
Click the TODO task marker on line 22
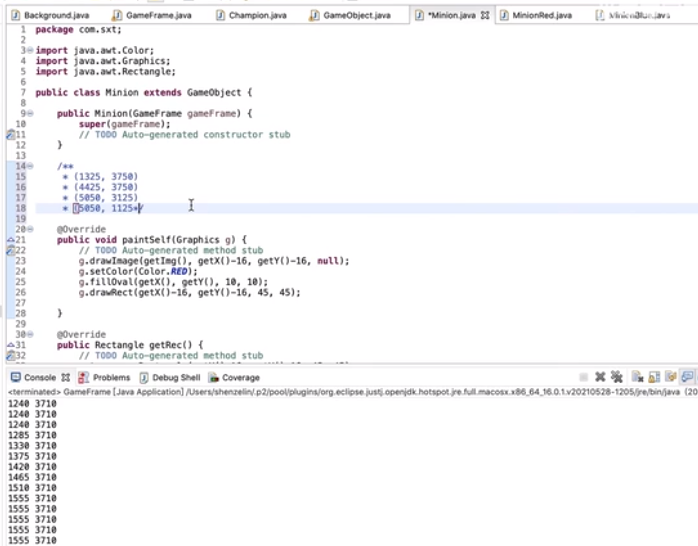point(11,250)
